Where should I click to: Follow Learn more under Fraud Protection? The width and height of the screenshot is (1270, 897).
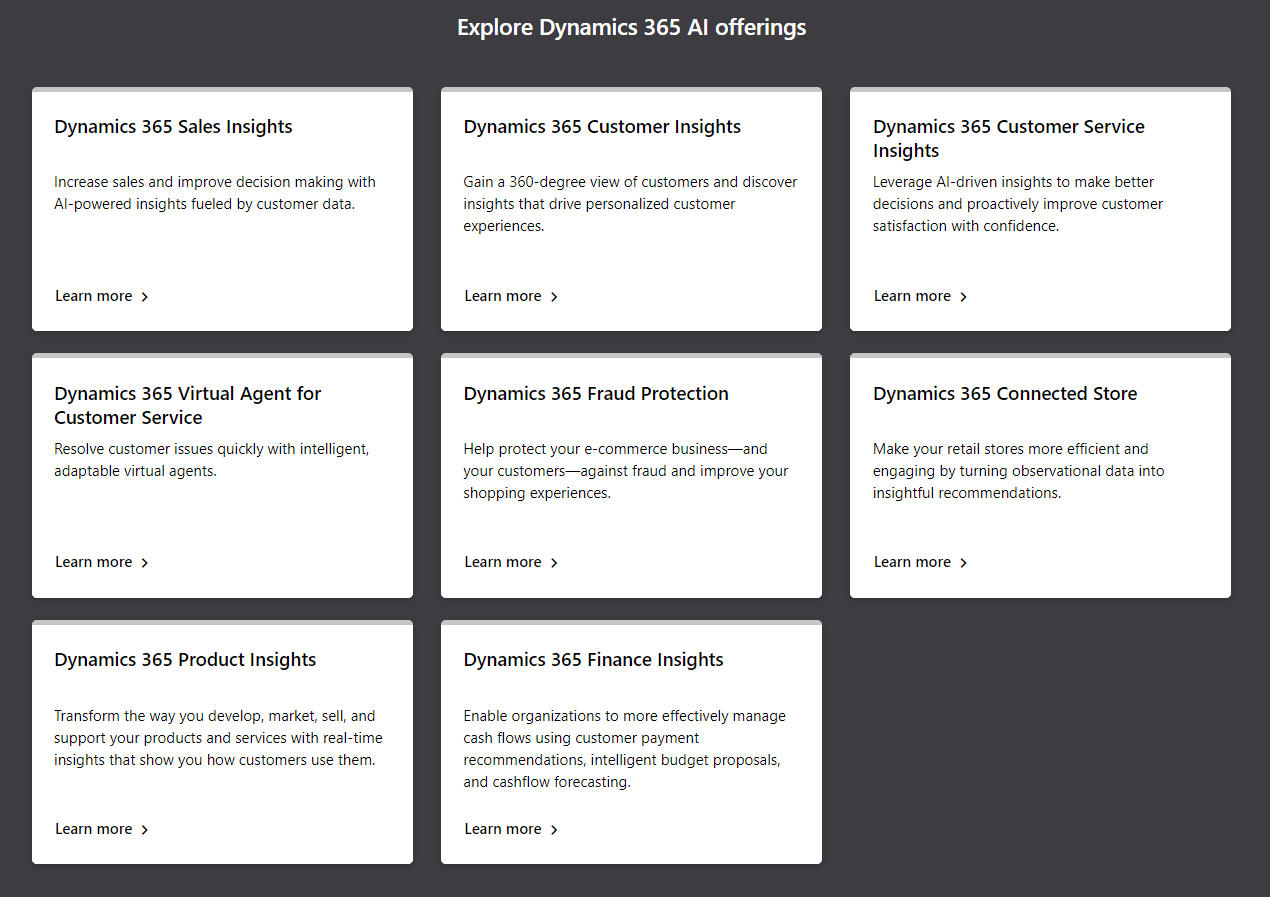(503, 562)
